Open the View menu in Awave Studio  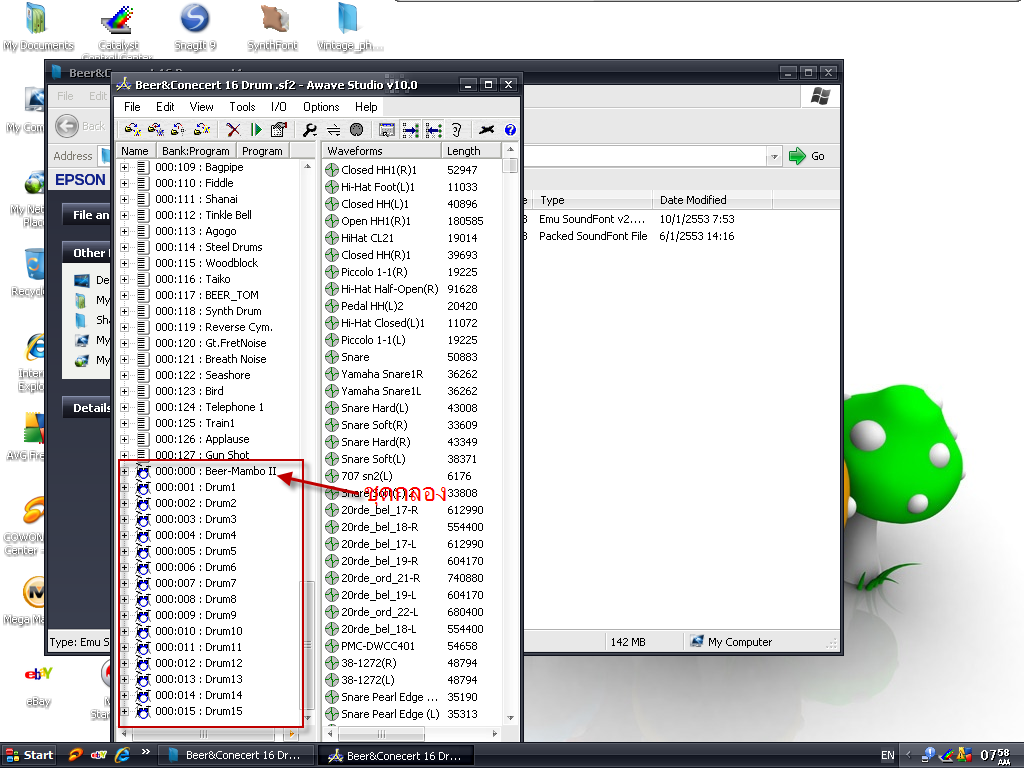point(201,106)
